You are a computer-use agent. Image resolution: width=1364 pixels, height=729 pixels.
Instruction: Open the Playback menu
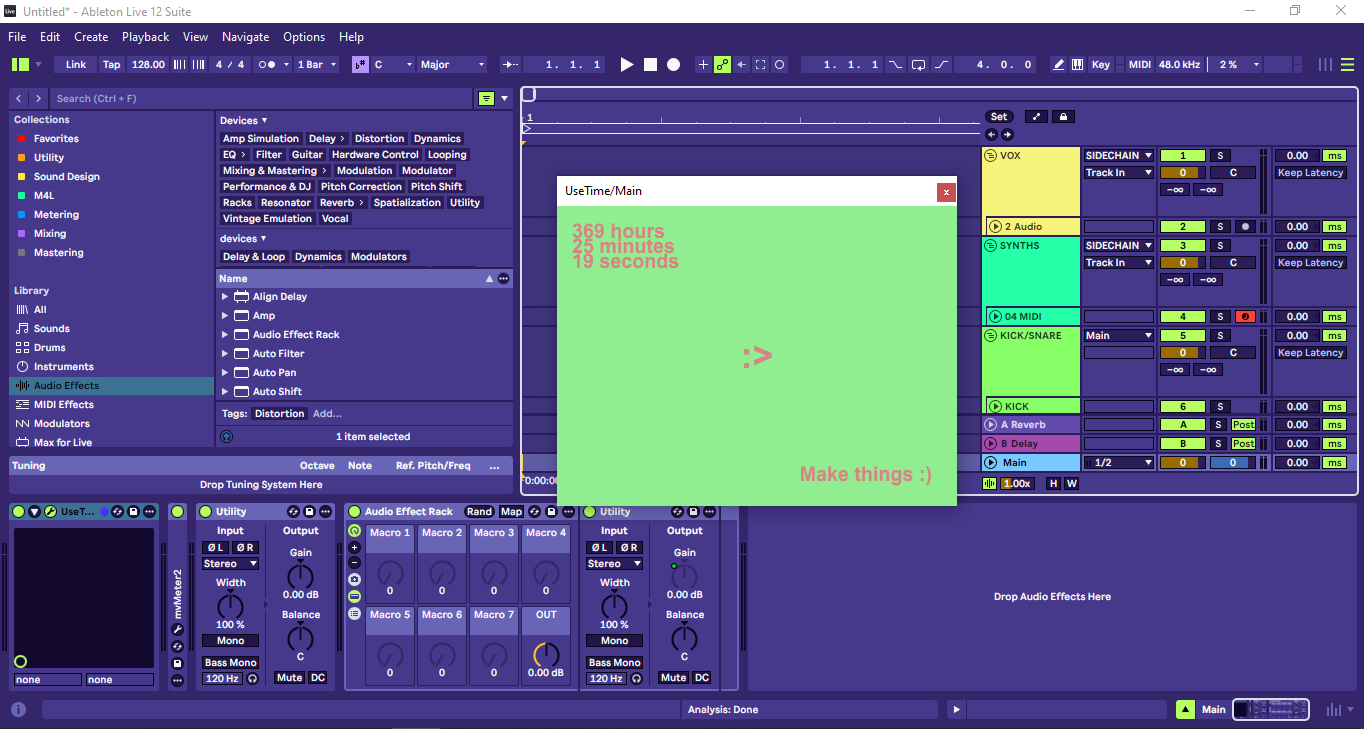(x=145, y=37)
